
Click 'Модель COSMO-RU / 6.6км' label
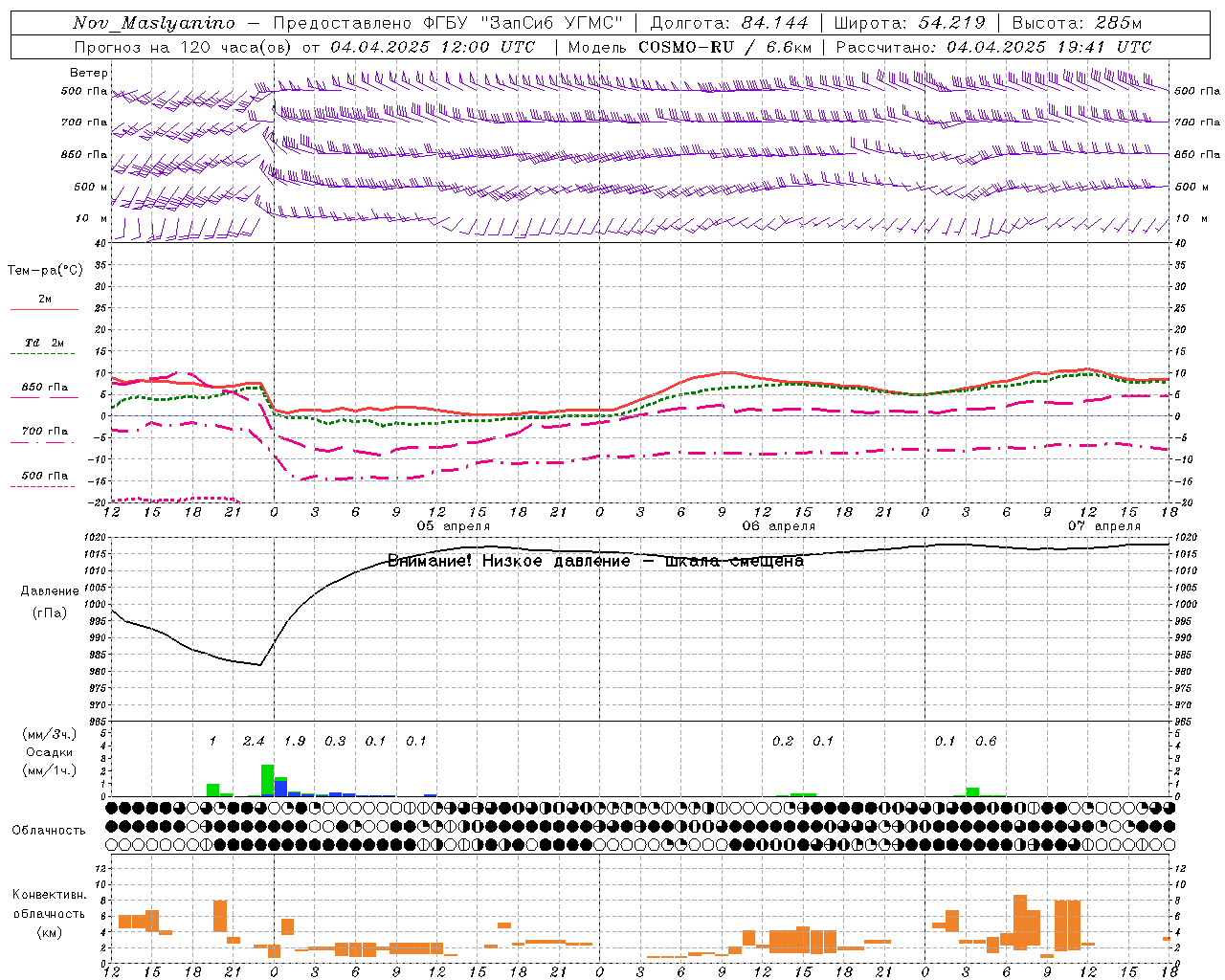pyautogui.click(x=690, y=47)
